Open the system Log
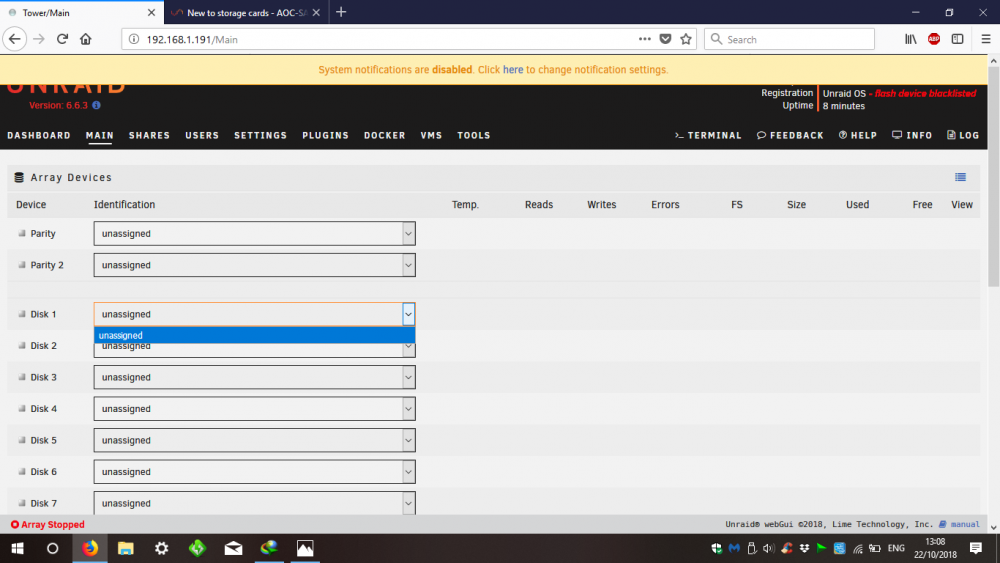 click(963, 135)
